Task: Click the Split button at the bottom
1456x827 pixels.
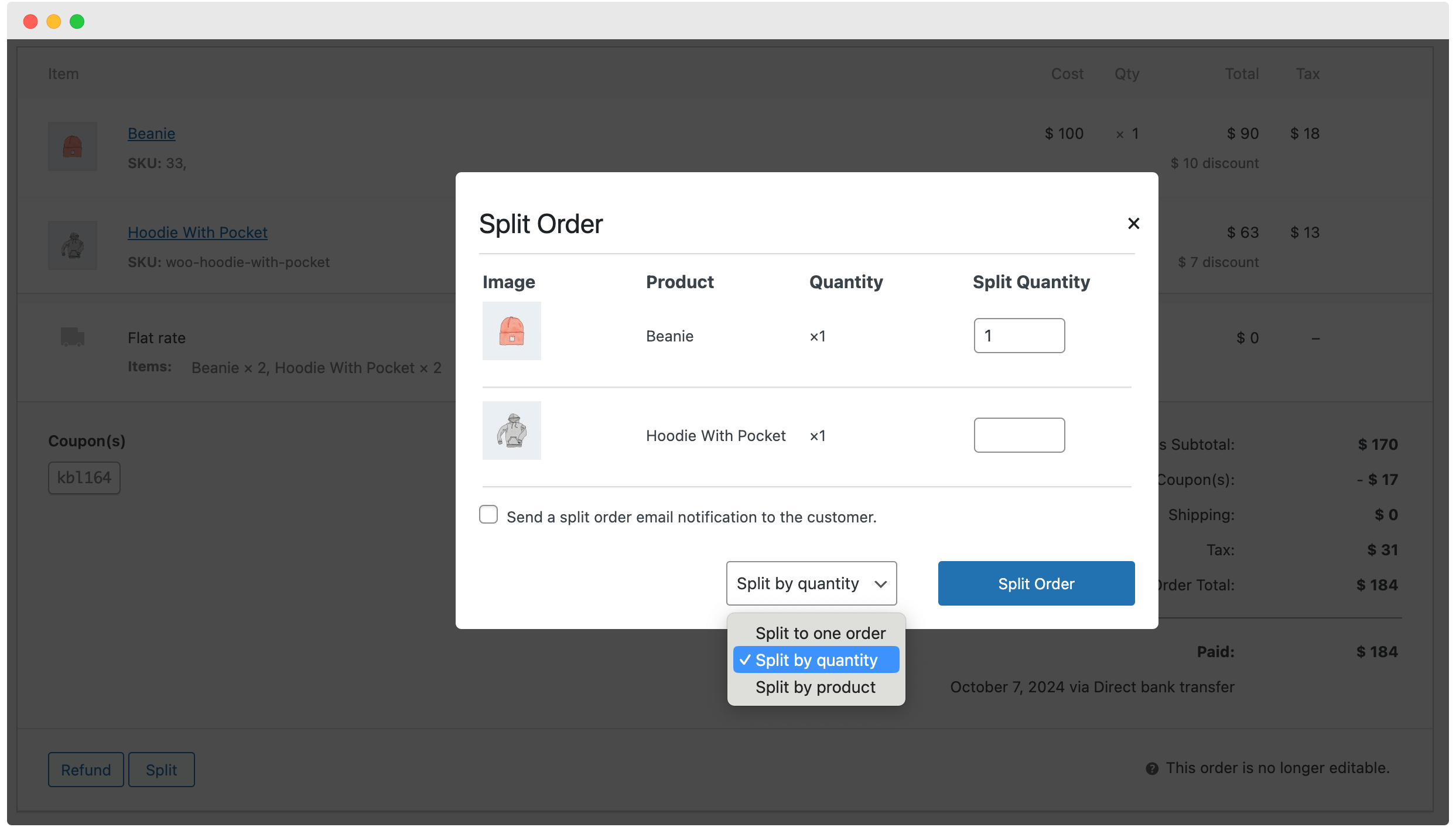Action: 161,770
